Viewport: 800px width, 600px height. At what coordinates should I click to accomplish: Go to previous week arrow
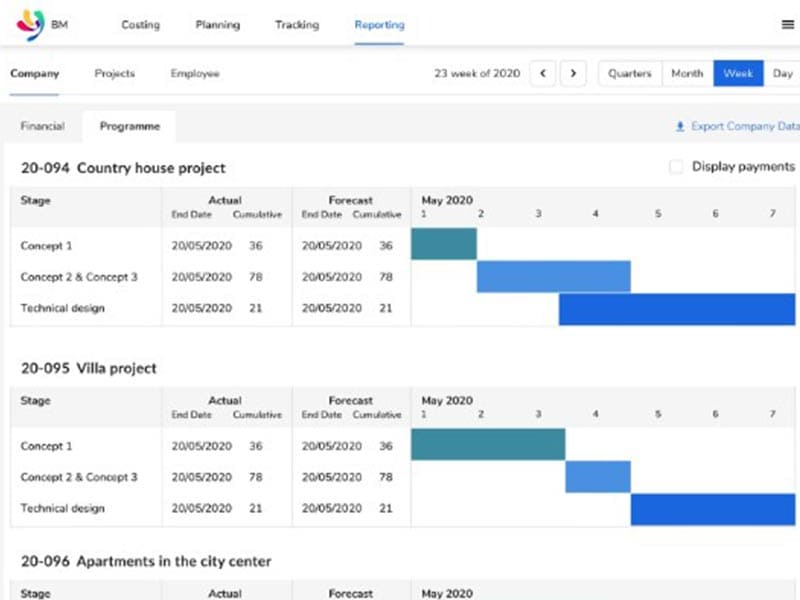(543, 74)
